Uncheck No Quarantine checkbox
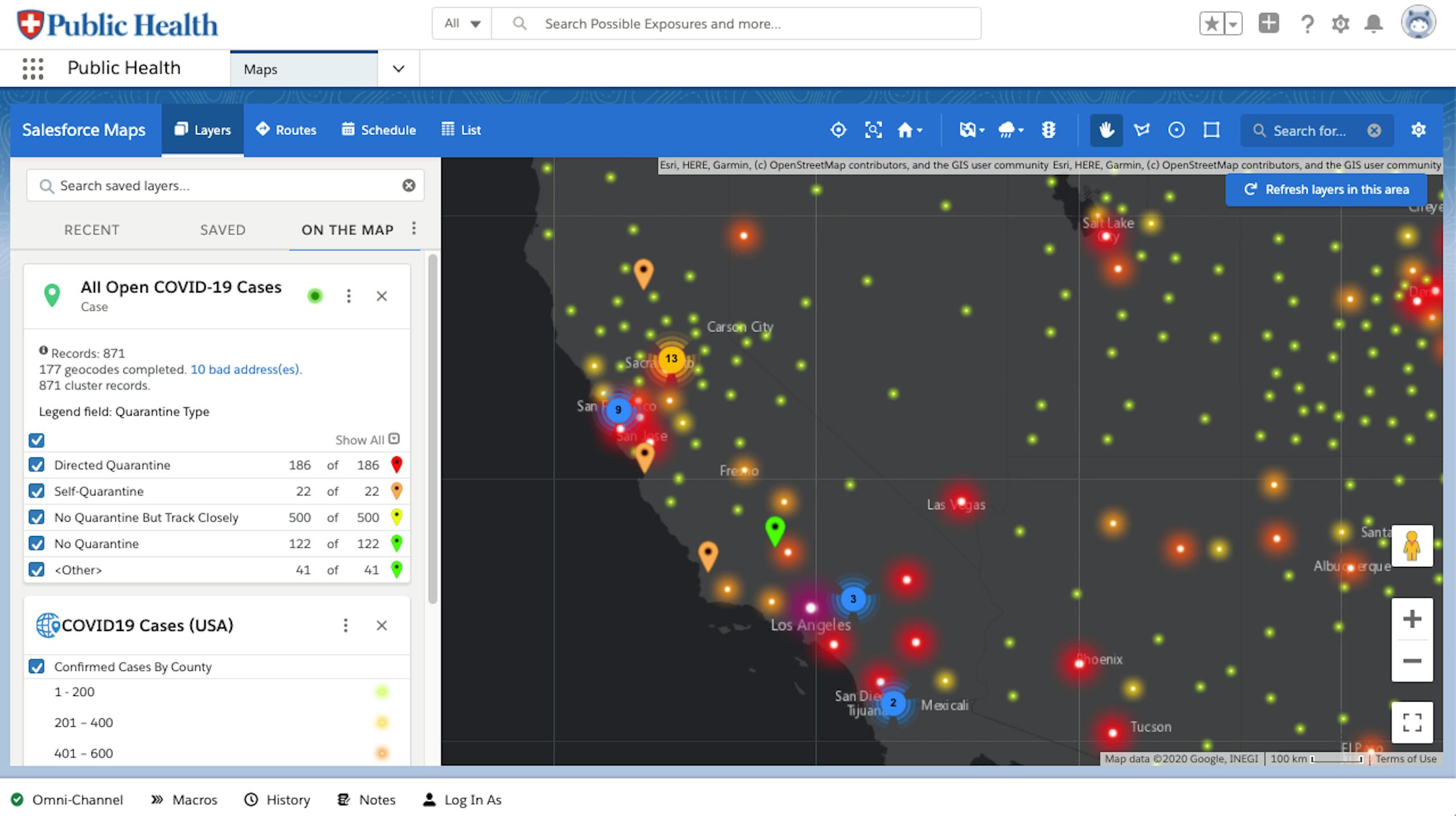The width and height of the screenshot is (1456, 816). point(37,543)
